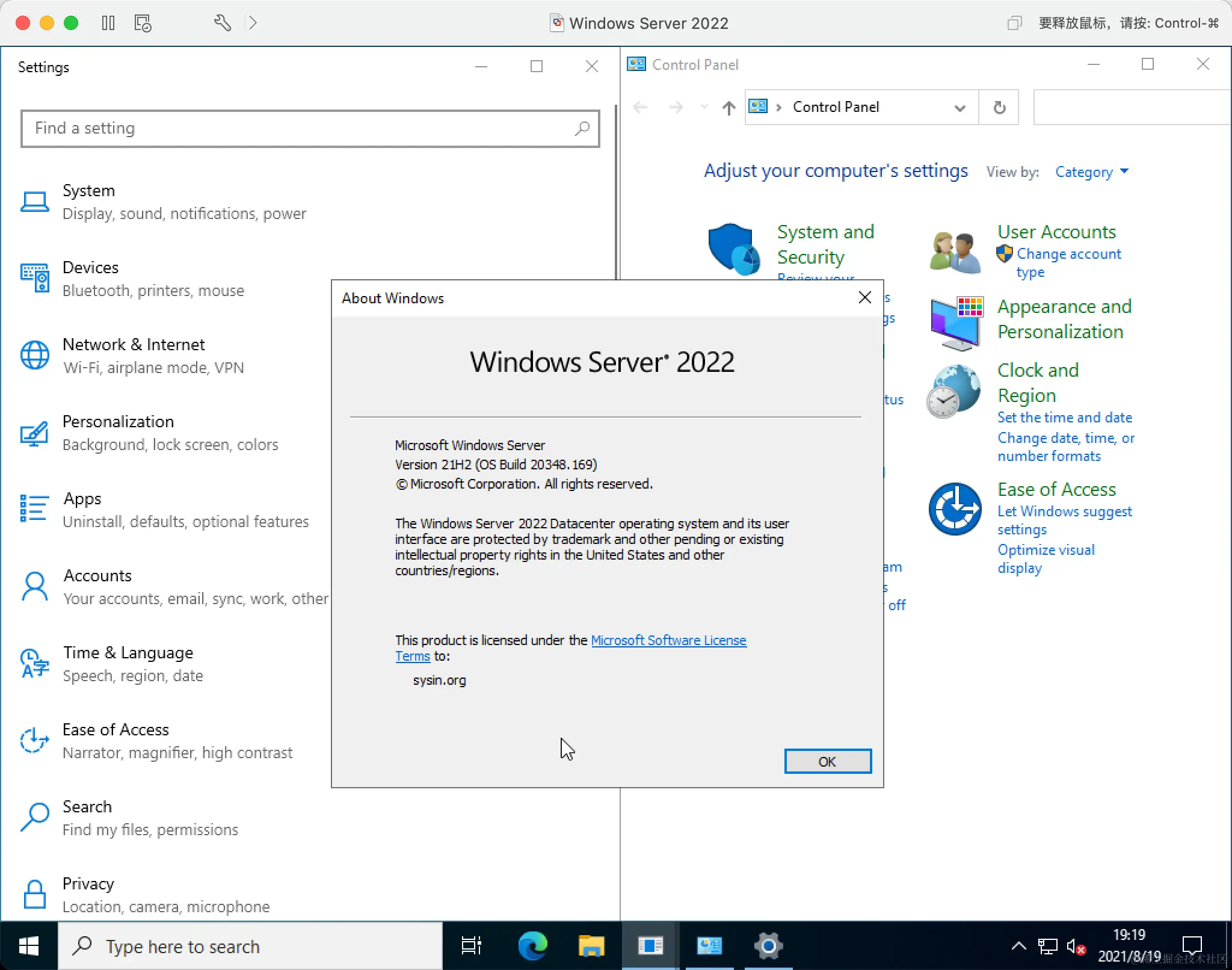Open Network & Internet settings
The height and width of the screenshot is (970, 1232).
(x=134, y=344)
